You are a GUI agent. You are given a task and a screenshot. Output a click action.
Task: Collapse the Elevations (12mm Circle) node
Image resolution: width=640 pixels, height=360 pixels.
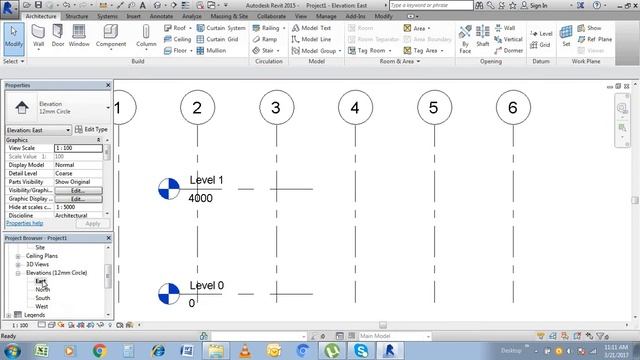coord(18,273)
